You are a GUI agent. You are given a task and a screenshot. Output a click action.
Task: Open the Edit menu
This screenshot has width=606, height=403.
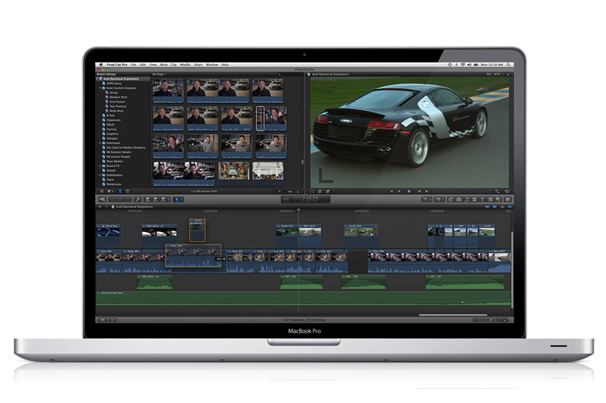pyautogui.click(x=143, y=65)
